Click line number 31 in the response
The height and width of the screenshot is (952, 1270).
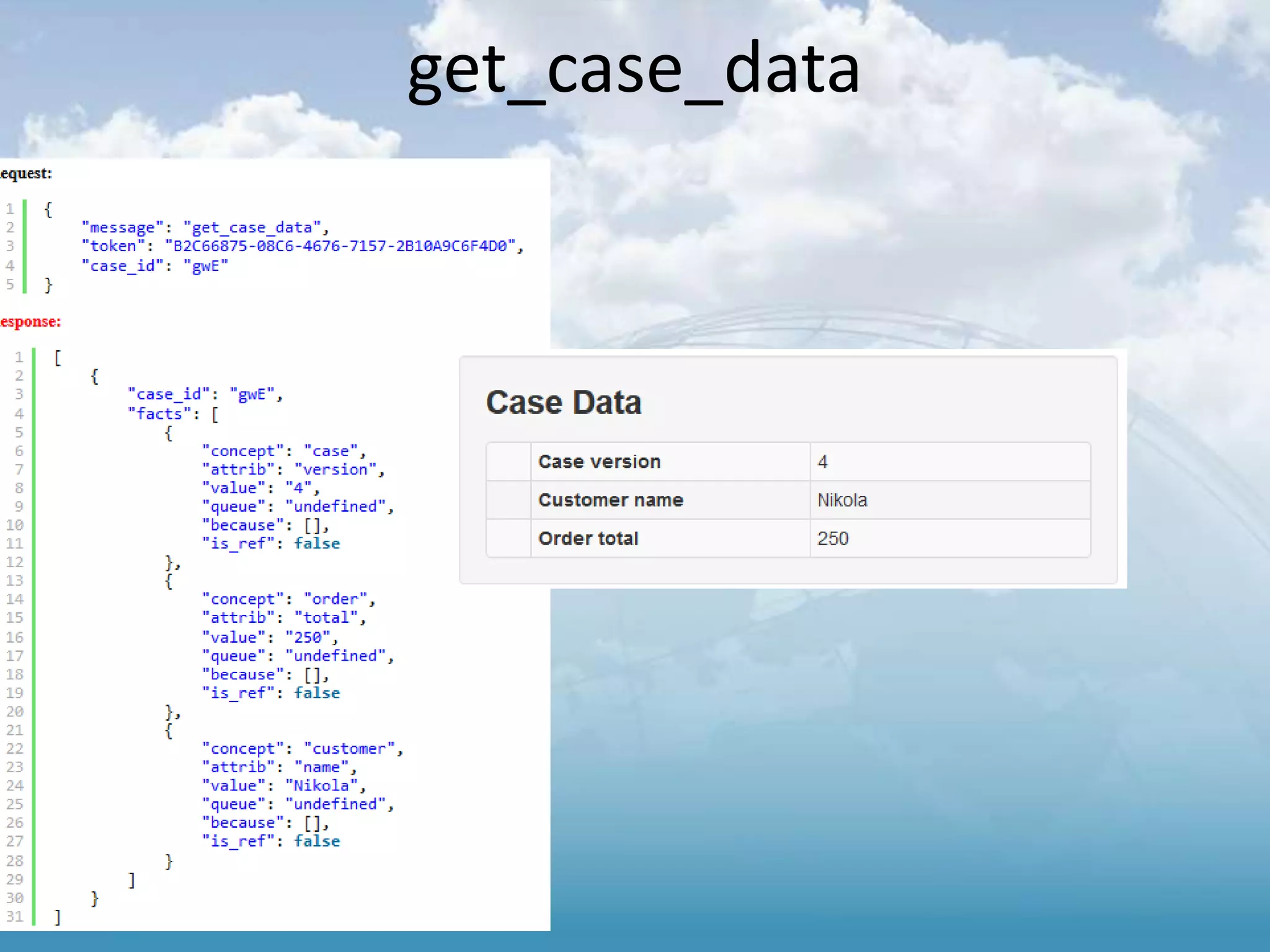click(15, 917)
